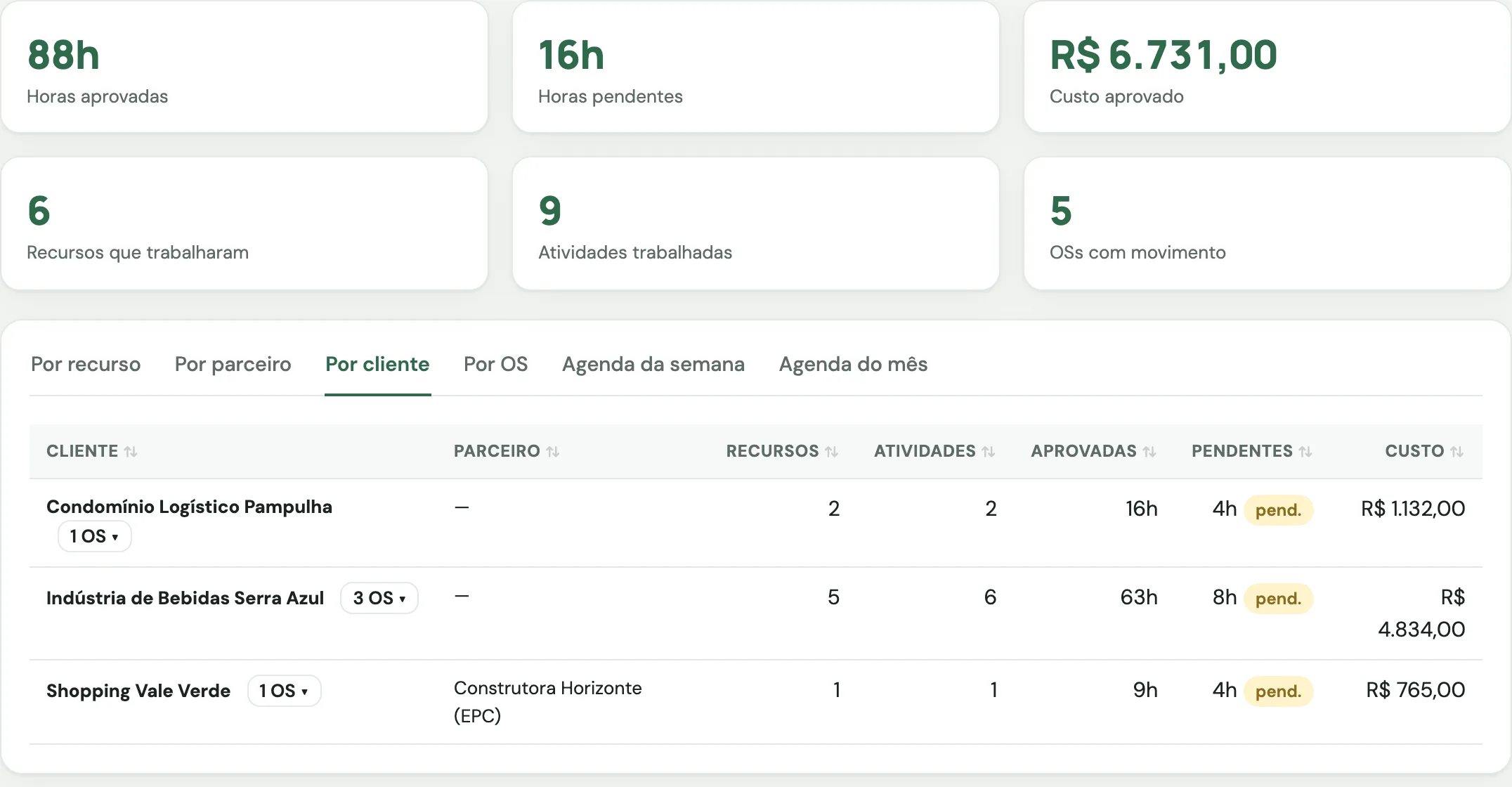Sort by the CLIENTE sort arrows icon
1512x787 pixels.
tap(131, 452)
